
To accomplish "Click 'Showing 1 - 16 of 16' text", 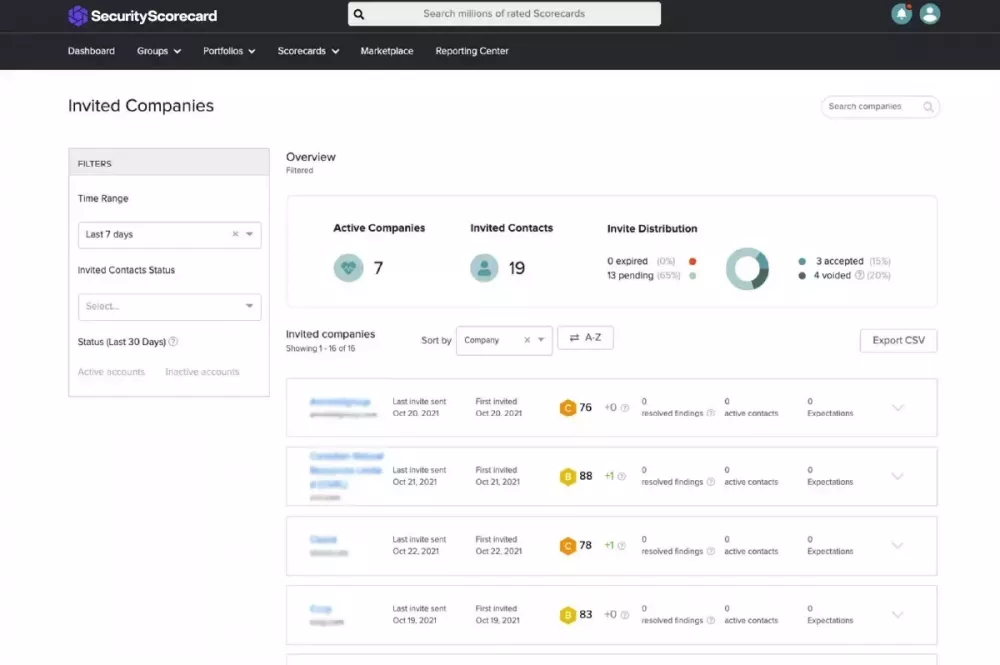I will click(x=320, y=349).
